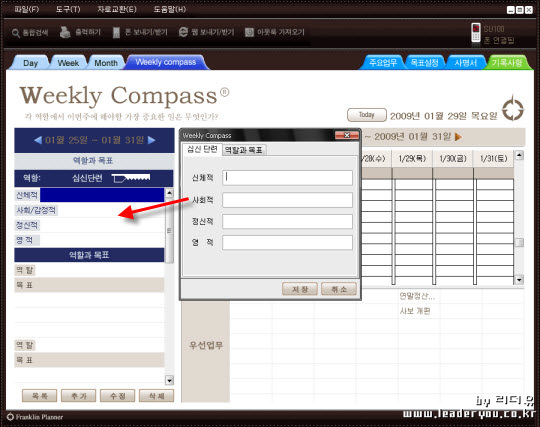The height and width of the screenshot is (427, 540).
Task: Click the 연말정산... task entry
Action: point(417,296)
